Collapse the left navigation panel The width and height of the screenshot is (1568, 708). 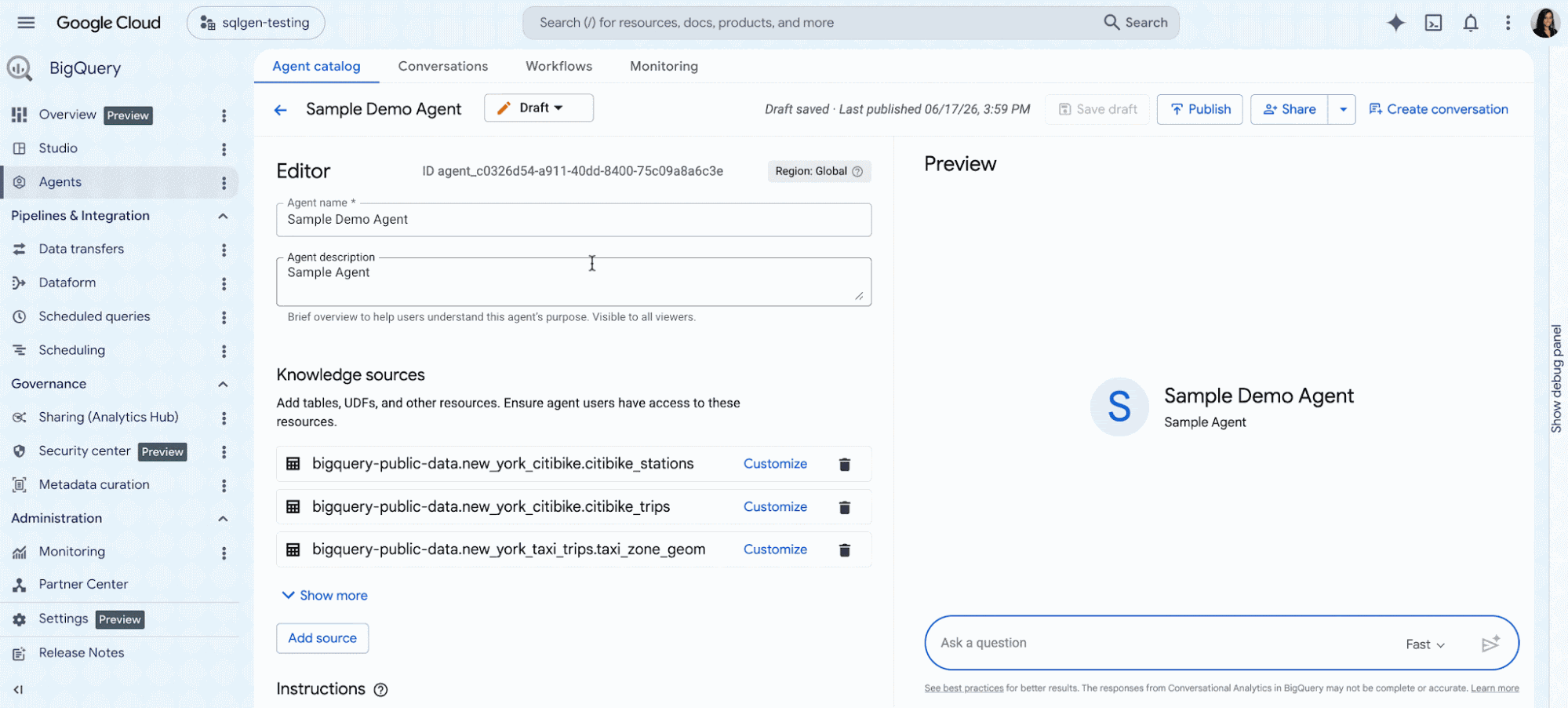18,689
